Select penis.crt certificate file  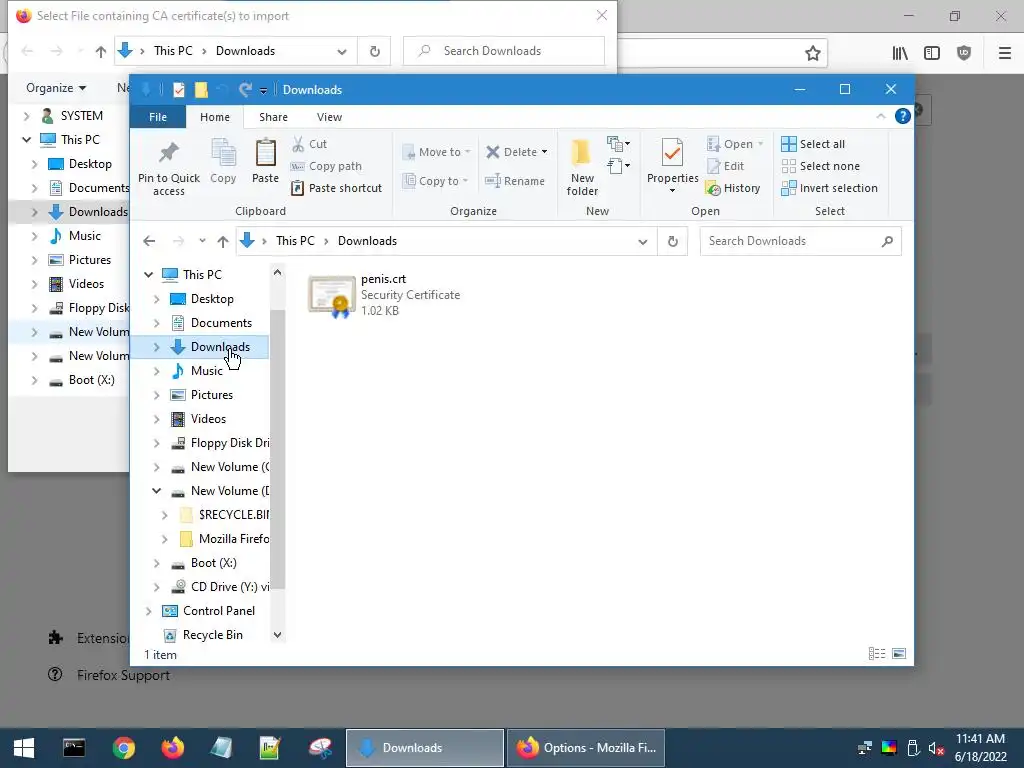[385, 295]
